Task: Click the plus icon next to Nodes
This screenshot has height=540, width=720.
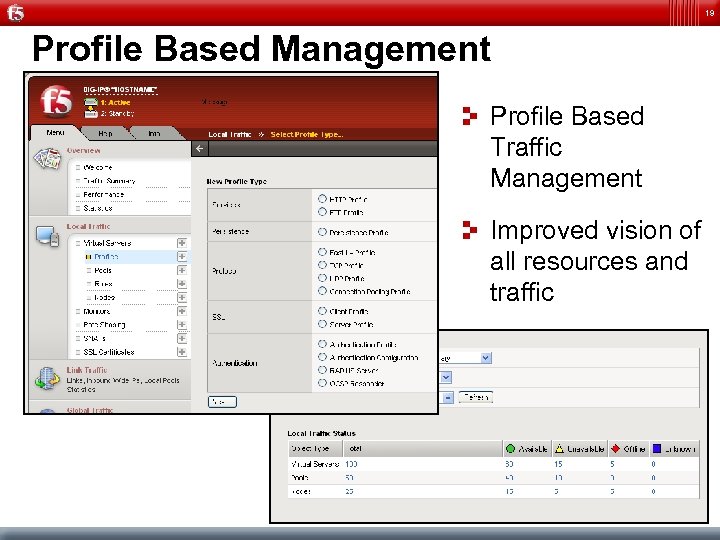Action: [182, 298]
